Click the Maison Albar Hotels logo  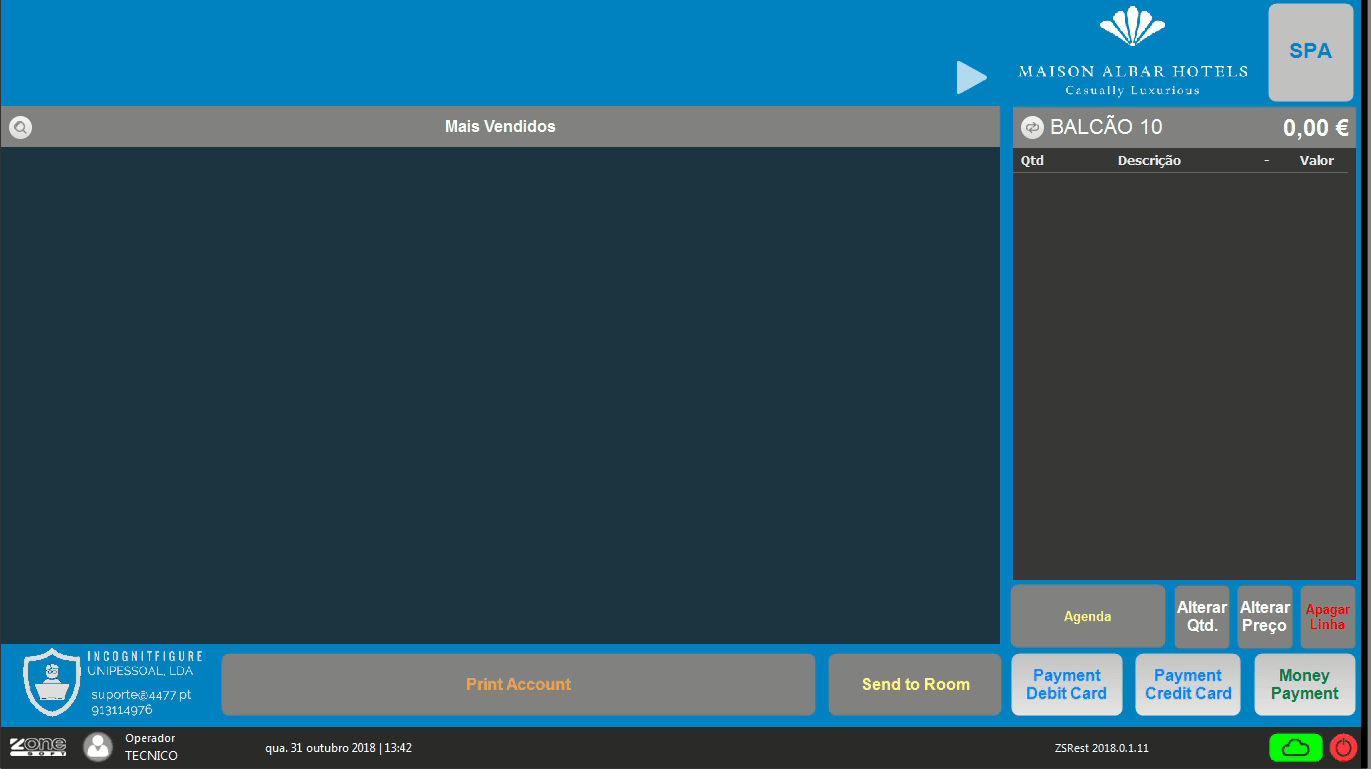click(1133, 52)
